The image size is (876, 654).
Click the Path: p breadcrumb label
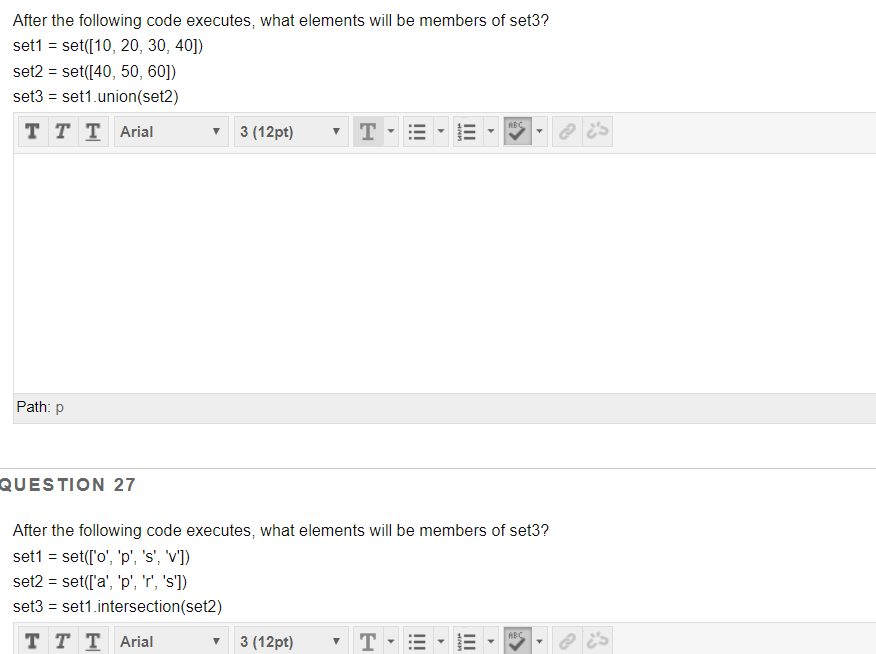pyautogui.click(x=38, y=407)
